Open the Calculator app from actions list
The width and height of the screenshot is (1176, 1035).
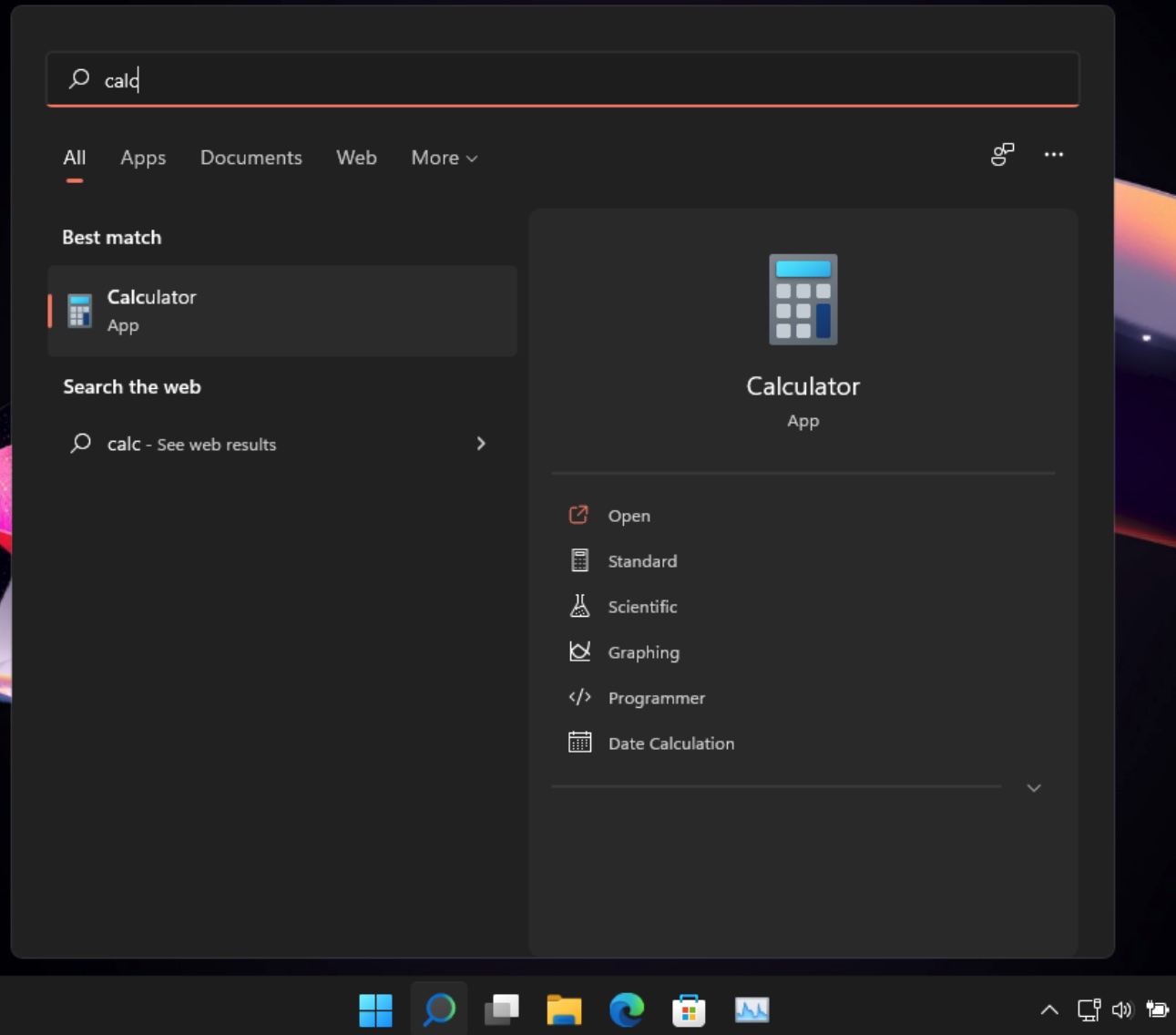coord(629,516)
